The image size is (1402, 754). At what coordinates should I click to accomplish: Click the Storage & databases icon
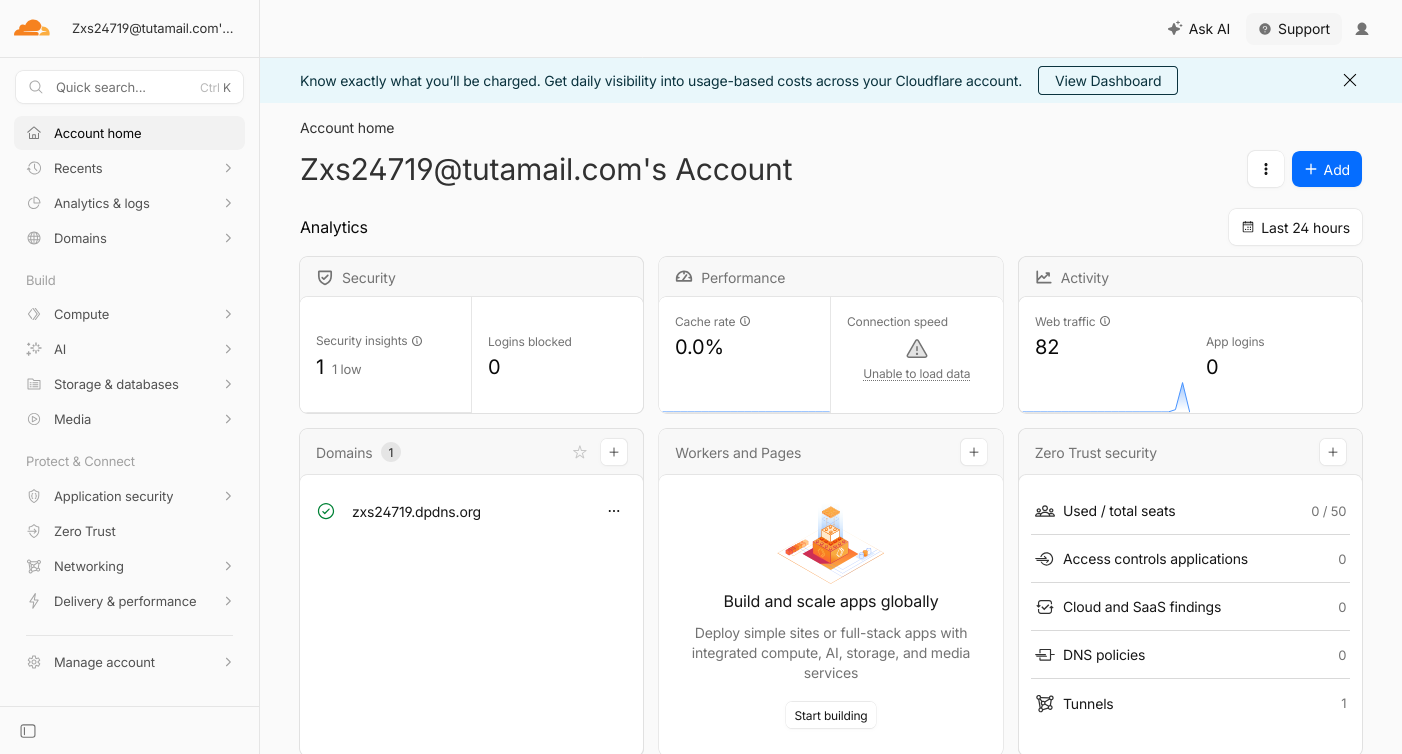34,384
